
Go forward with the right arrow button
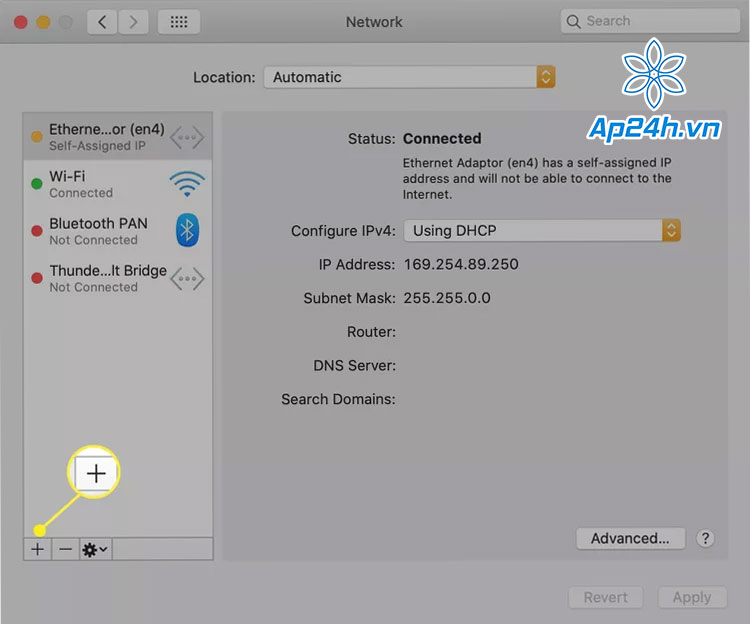coord(133,22)
